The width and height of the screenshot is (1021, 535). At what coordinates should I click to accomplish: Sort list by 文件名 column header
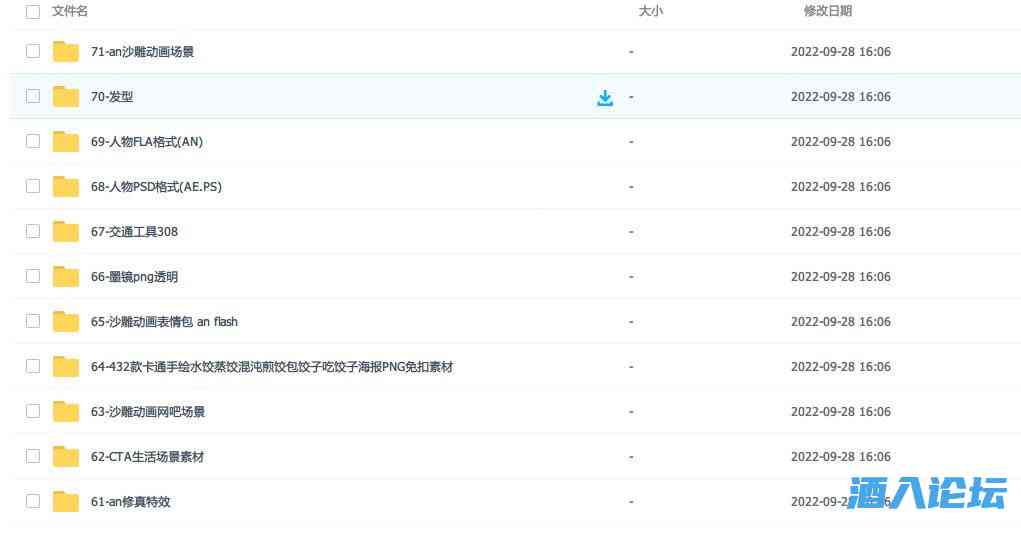click(70, 12)
